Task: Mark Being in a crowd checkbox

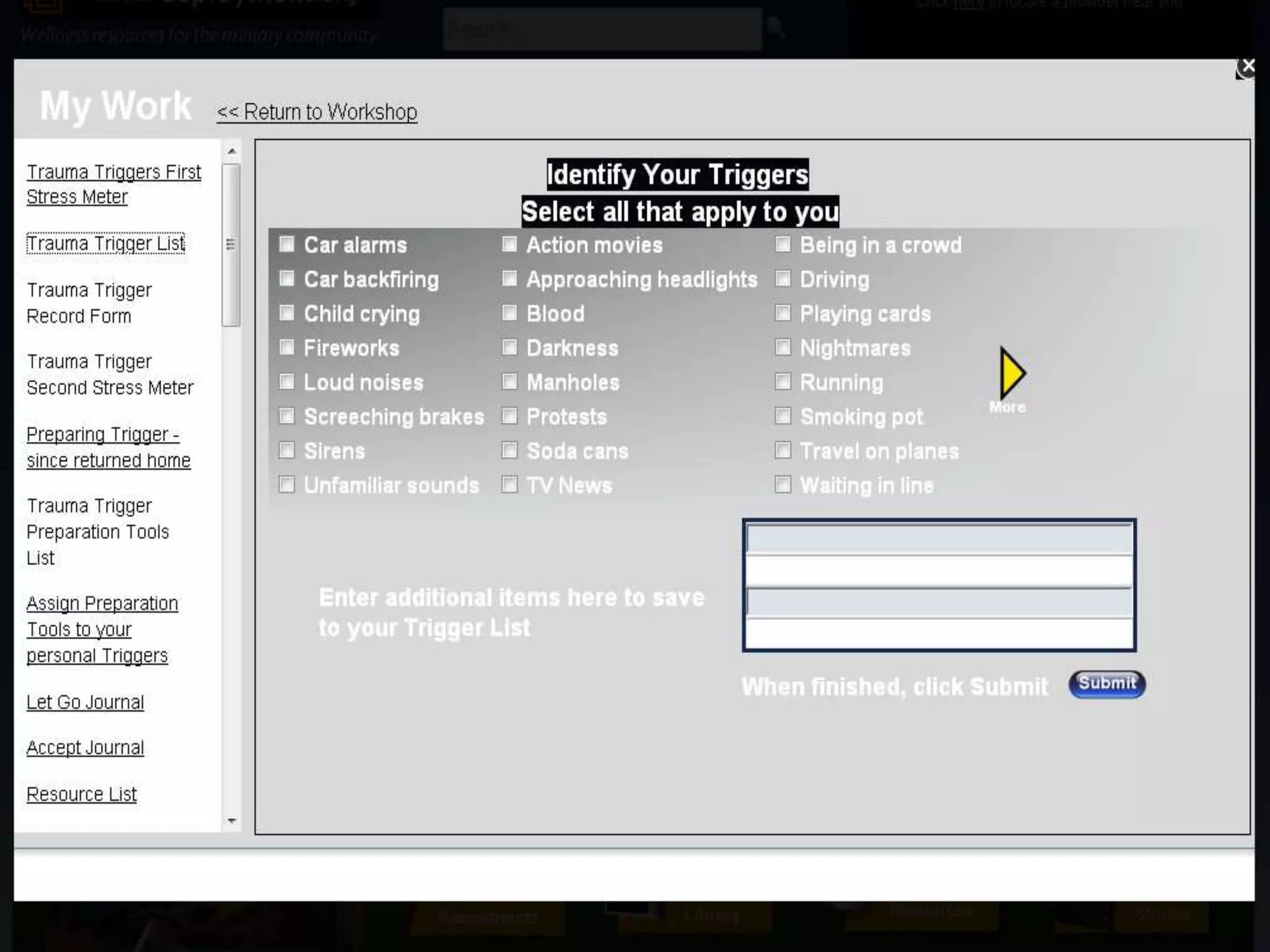Action: point(783,244)
